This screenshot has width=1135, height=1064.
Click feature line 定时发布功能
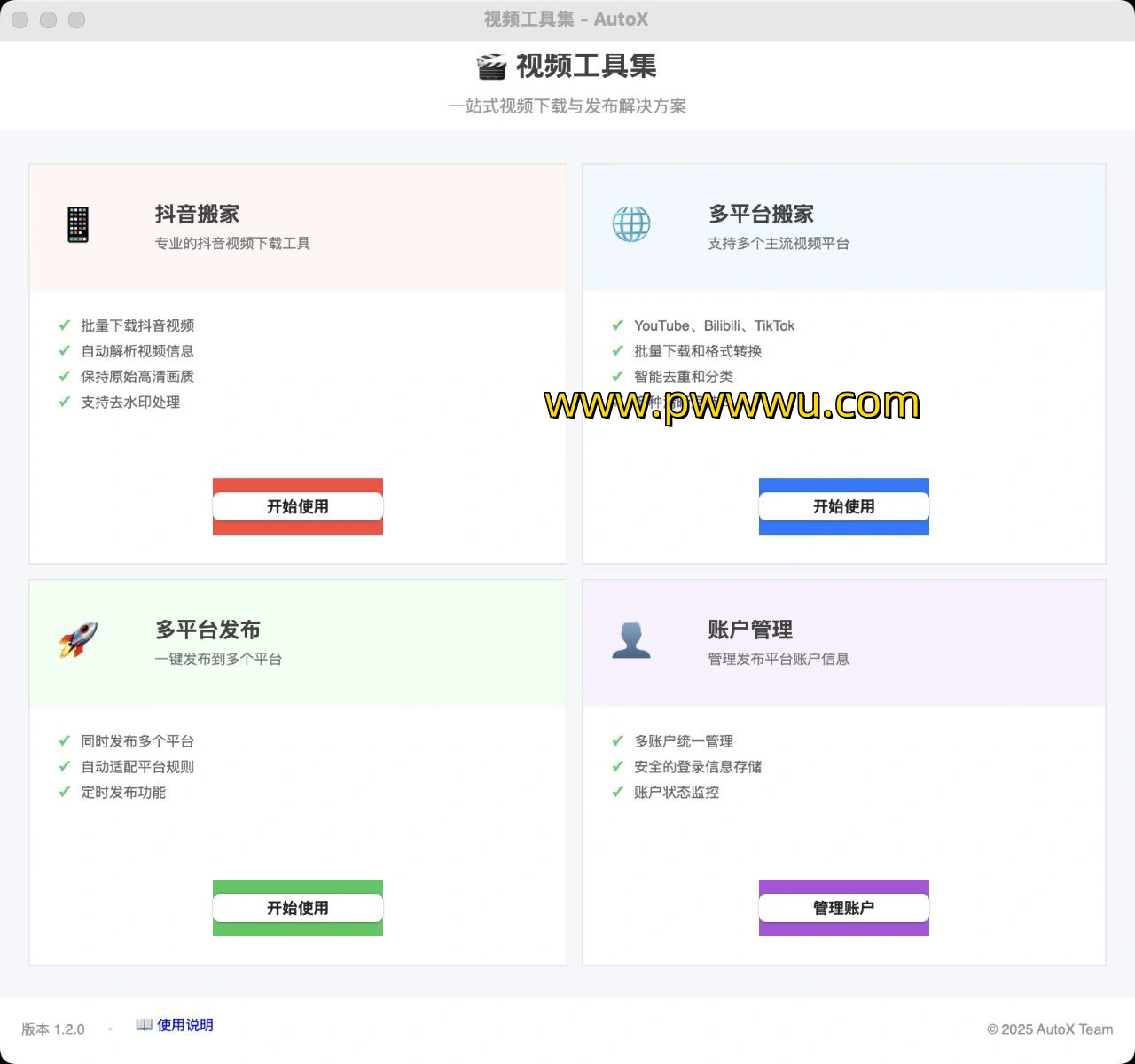pyautogui.click(x=123, y=793)
